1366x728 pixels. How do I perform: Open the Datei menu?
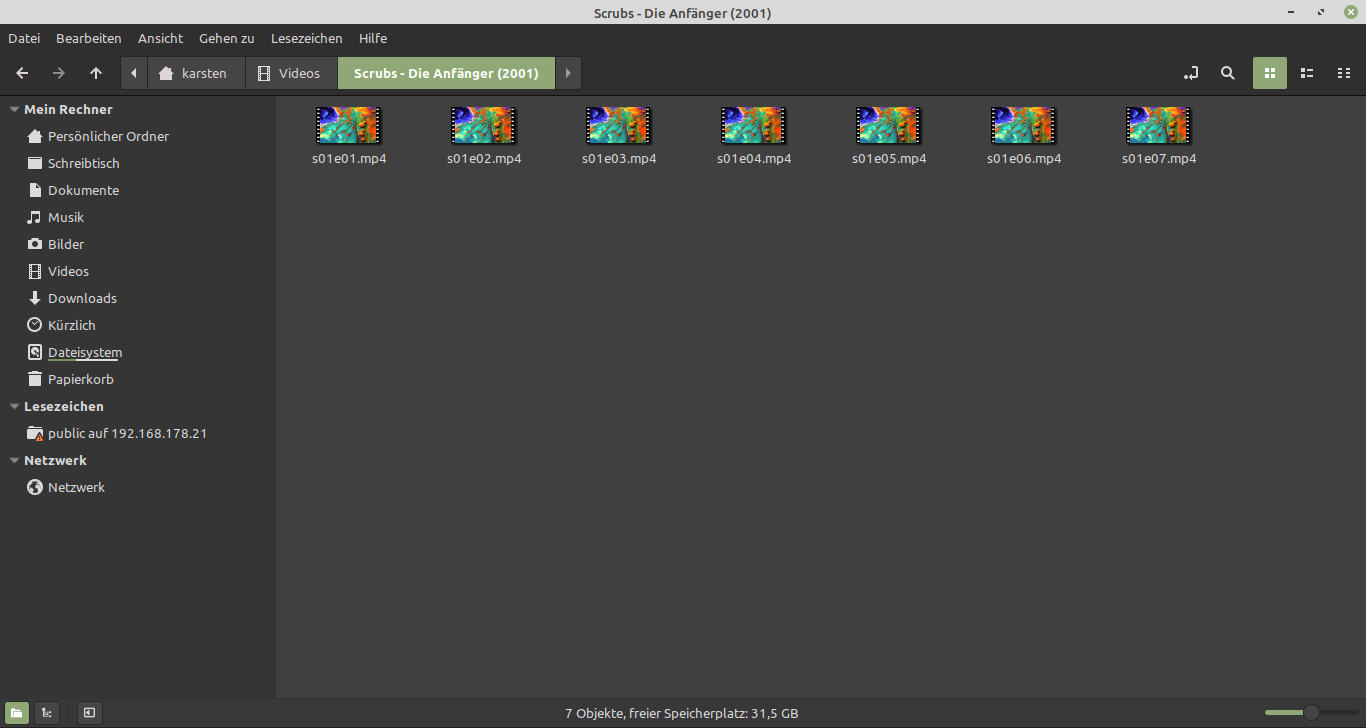point(24,38)
